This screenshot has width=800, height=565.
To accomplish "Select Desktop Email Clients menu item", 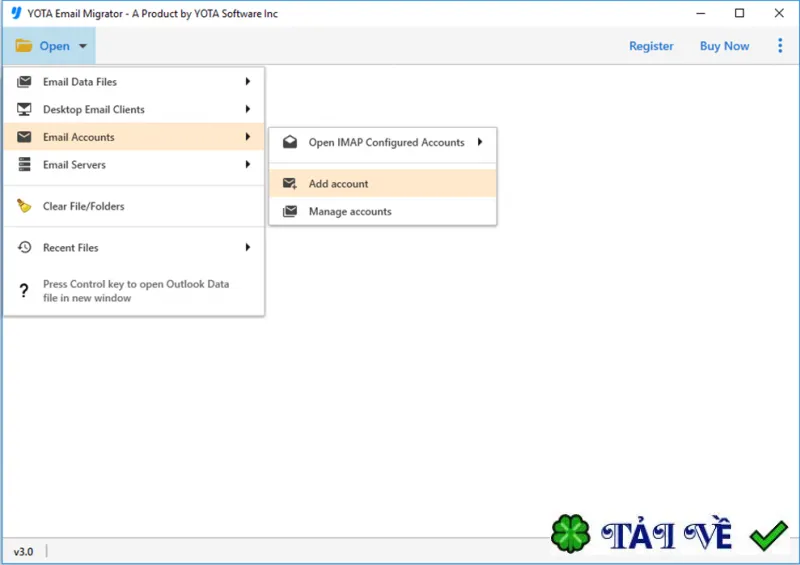I will click(134, 109).
